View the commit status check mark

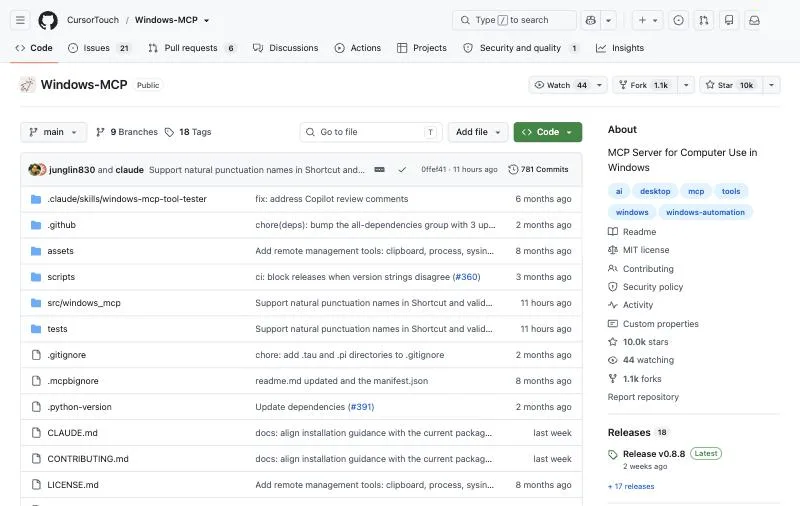tap(402, 169)
